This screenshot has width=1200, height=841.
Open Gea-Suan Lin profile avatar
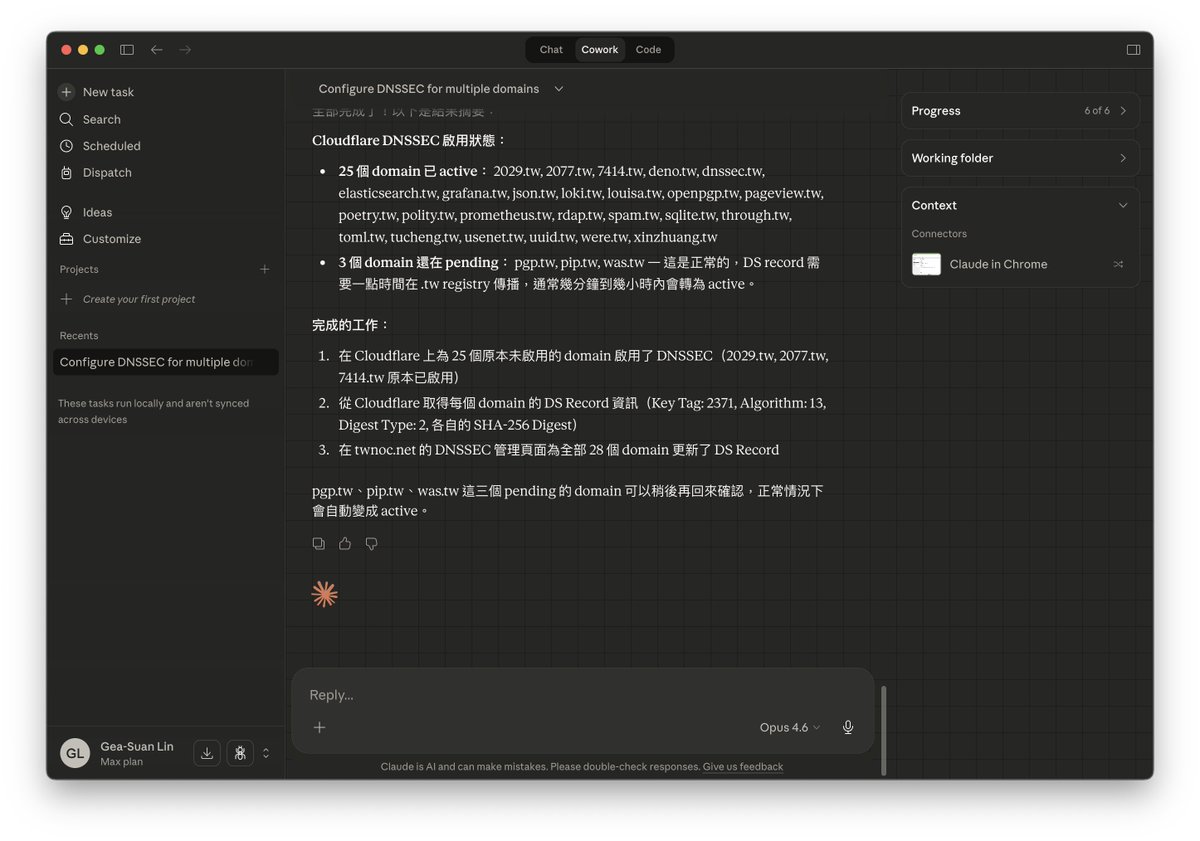[75, 753]
